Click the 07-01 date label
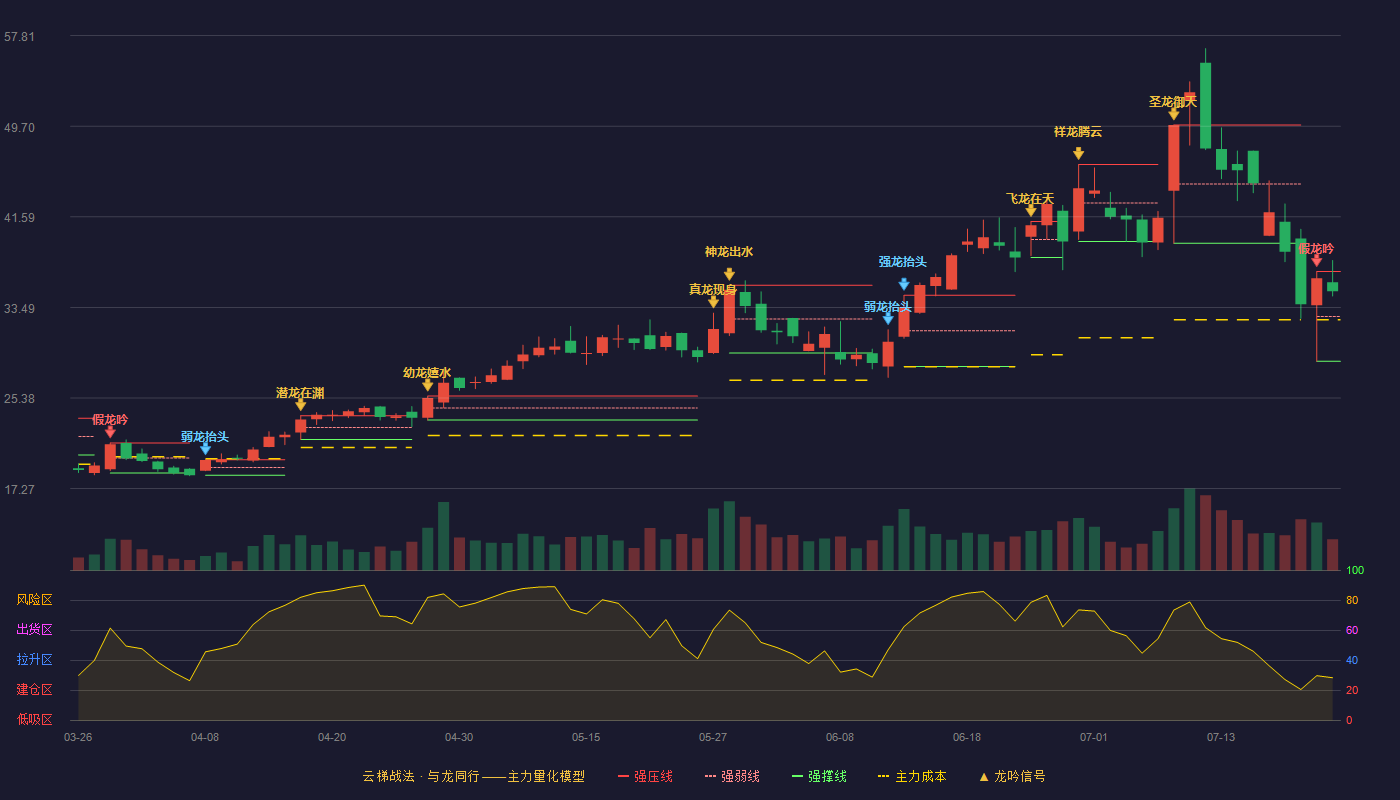This screenshot has height=800, width=1400. 1094,737
